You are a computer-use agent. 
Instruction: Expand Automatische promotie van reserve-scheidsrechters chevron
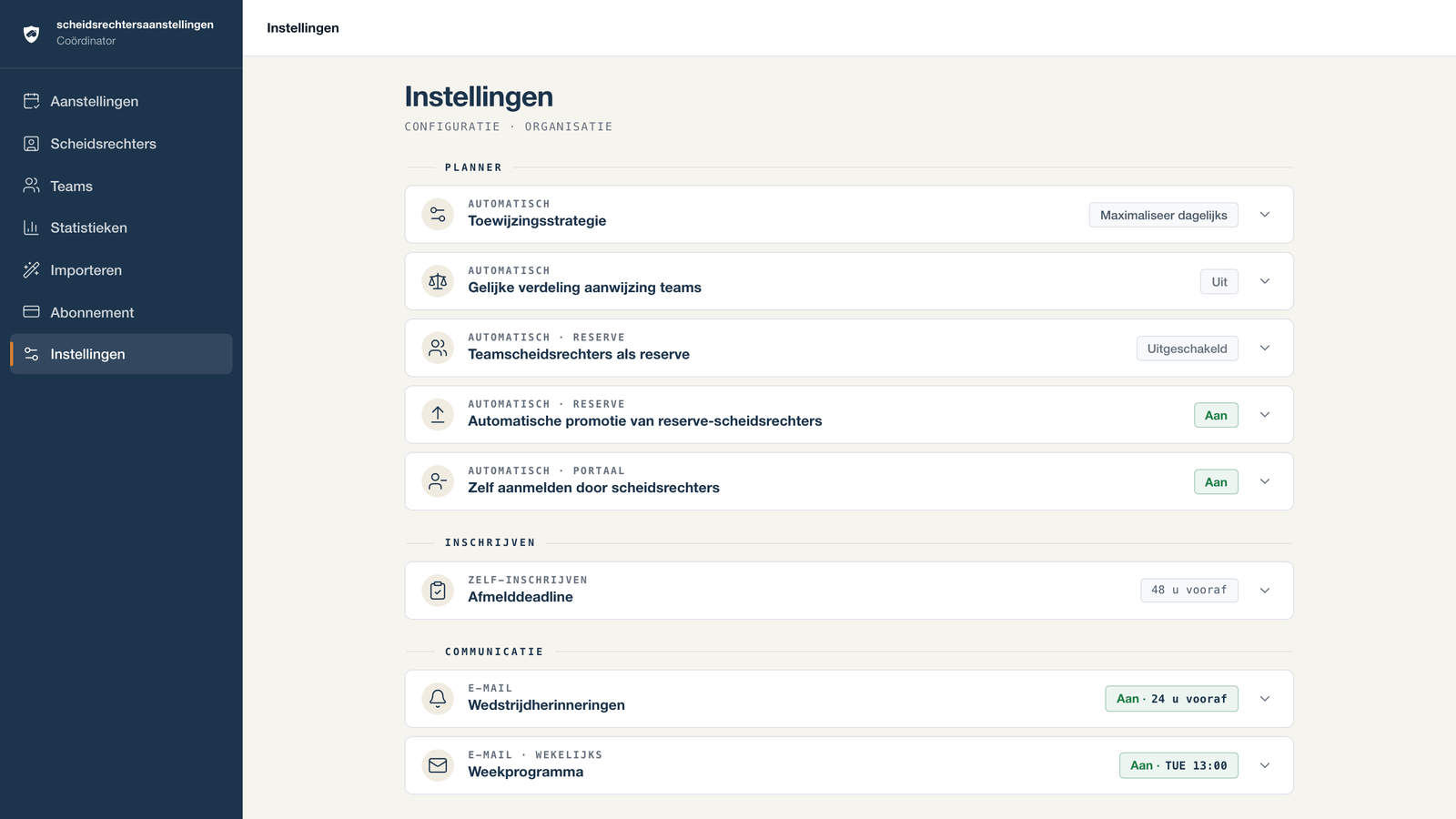[x=1265, y=415]
